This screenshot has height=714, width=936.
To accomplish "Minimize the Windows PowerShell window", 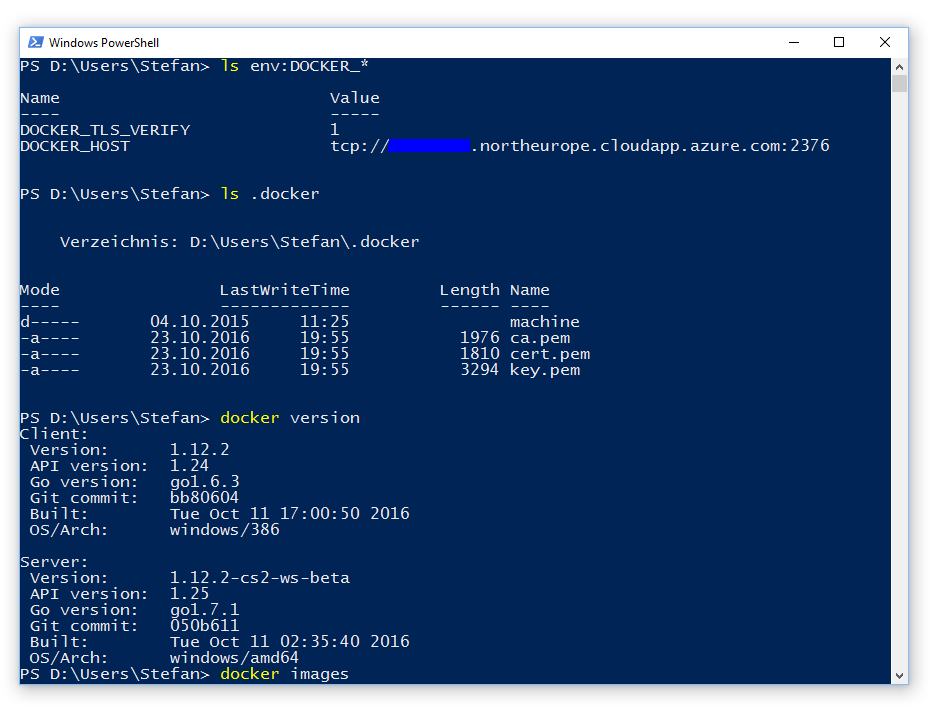I will (x=793, y=42).
